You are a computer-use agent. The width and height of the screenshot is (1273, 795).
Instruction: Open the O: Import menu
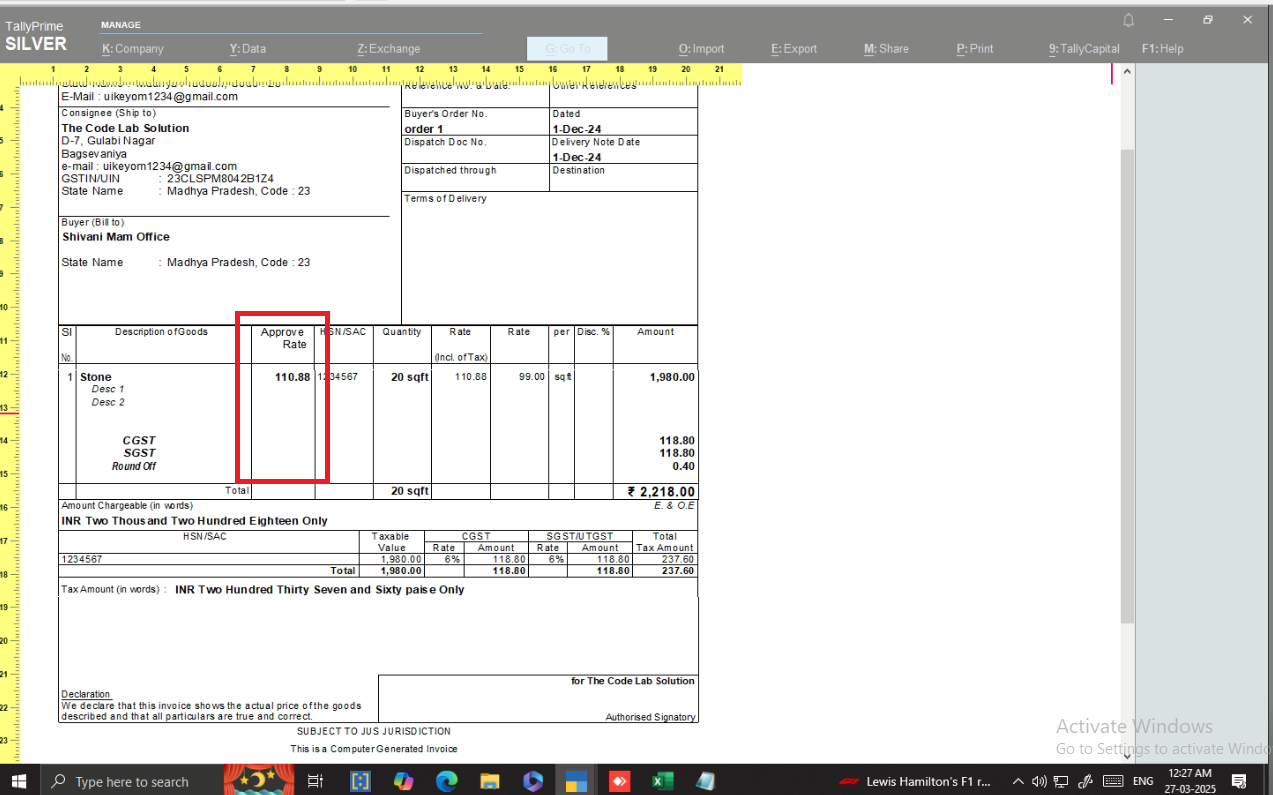point(701,48)
